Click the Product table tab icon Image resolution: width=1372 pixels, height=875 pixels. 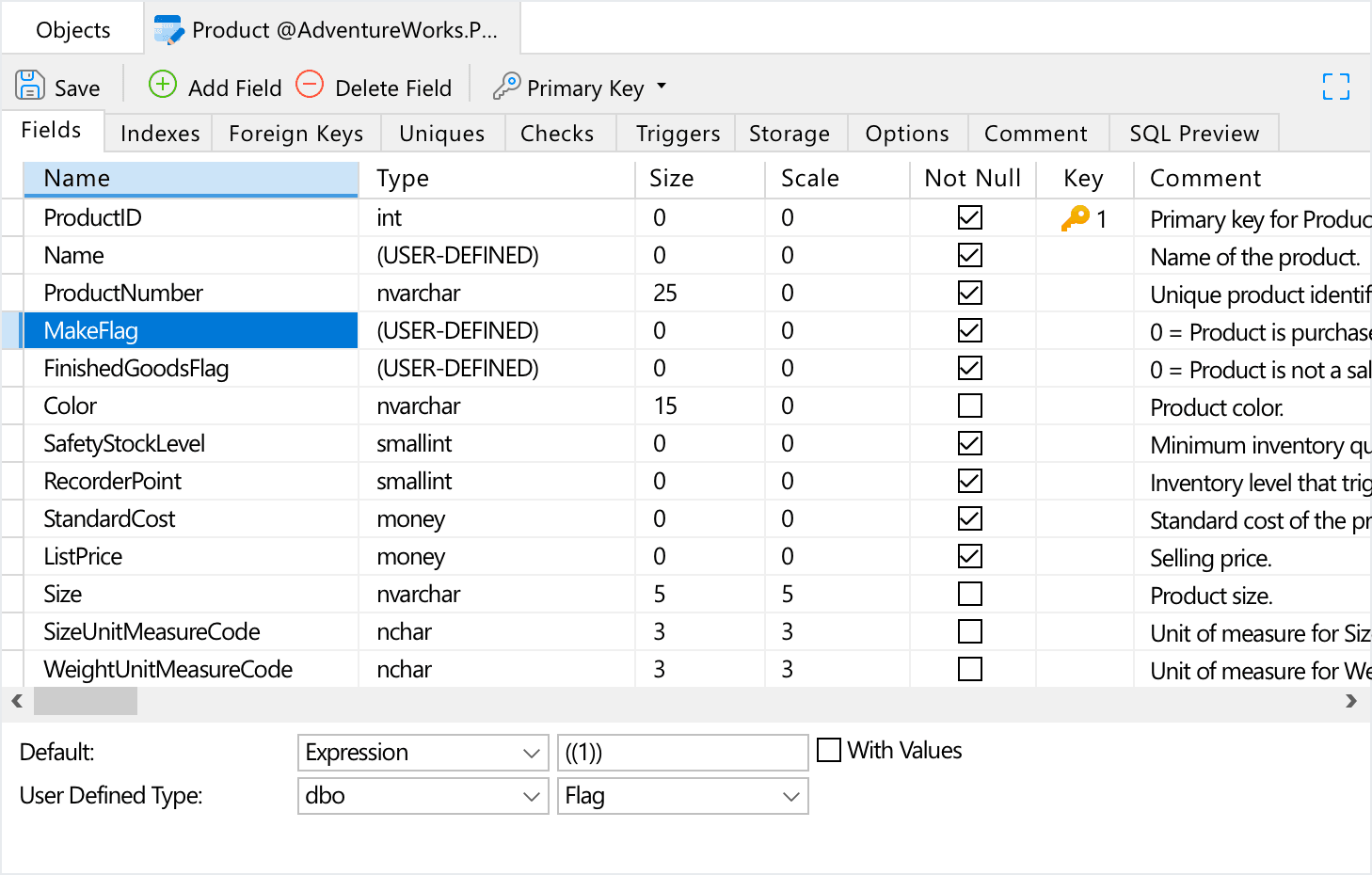coord(168,30)
